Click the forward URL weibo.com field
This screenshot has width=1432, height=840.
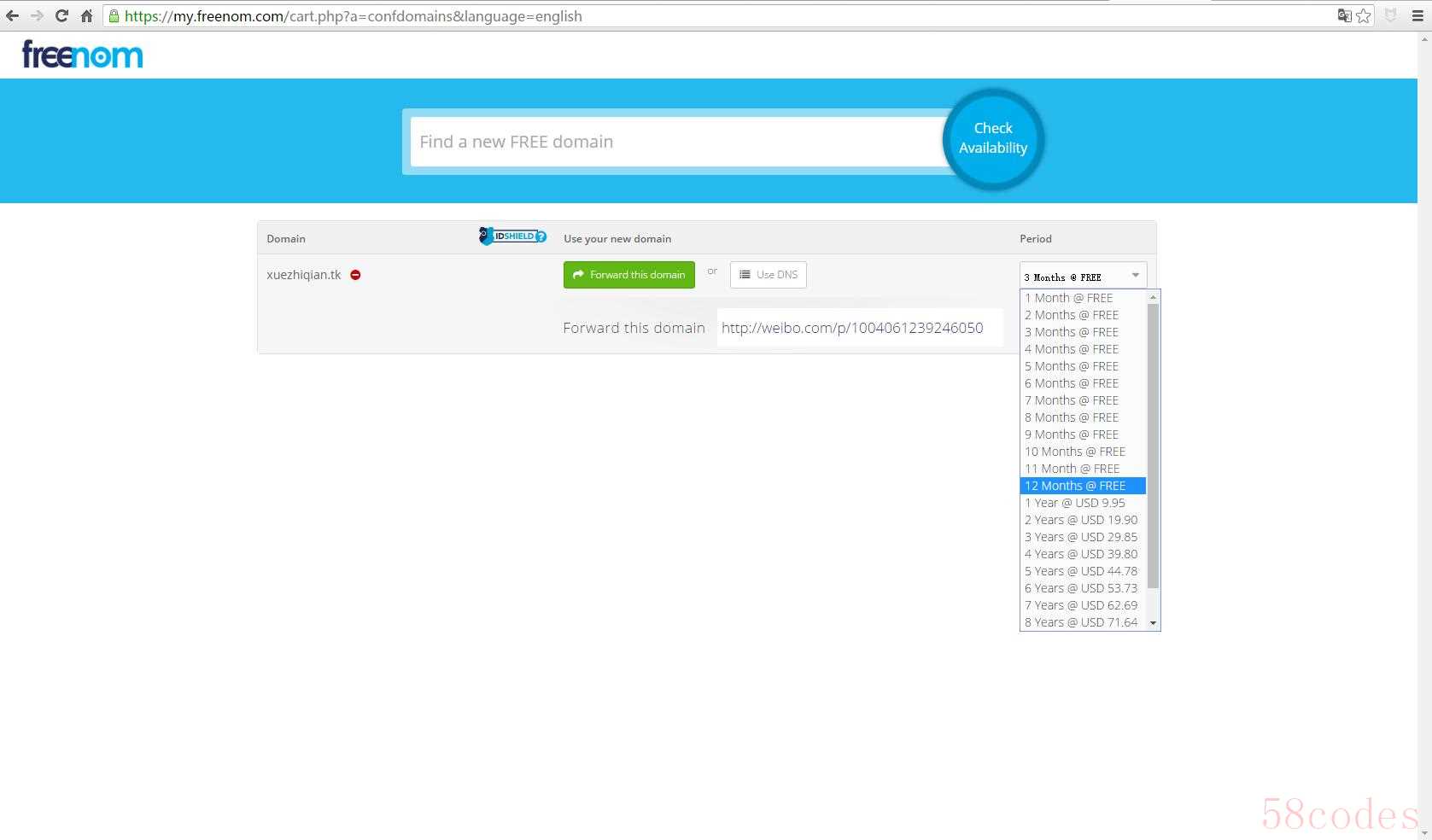click(x=860, y=328)
